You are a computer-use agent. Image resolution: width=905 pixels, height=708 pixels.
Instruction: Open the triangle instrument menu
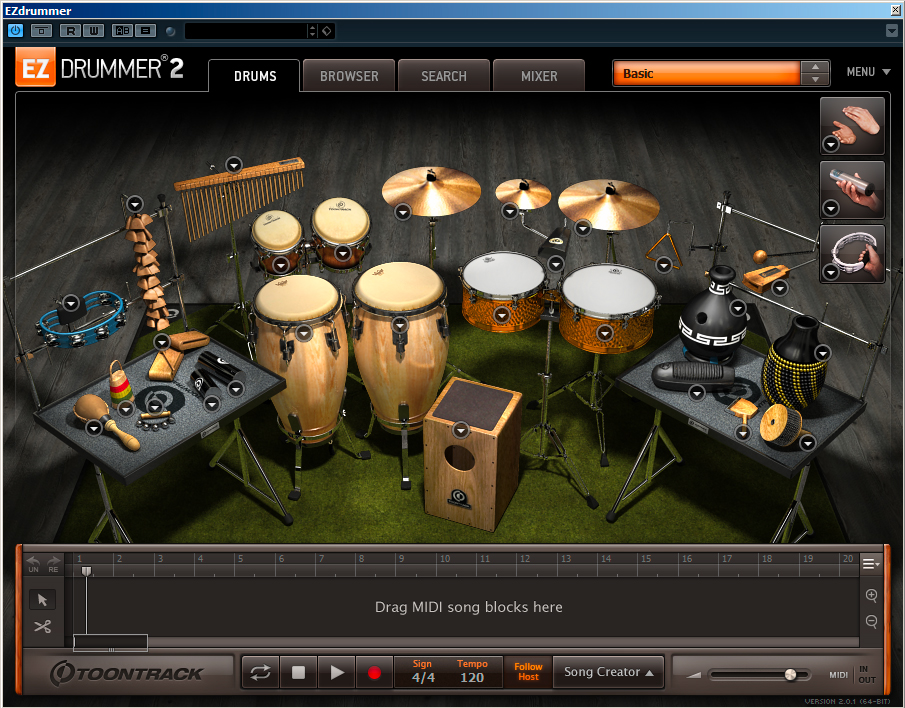coord(664,265)
